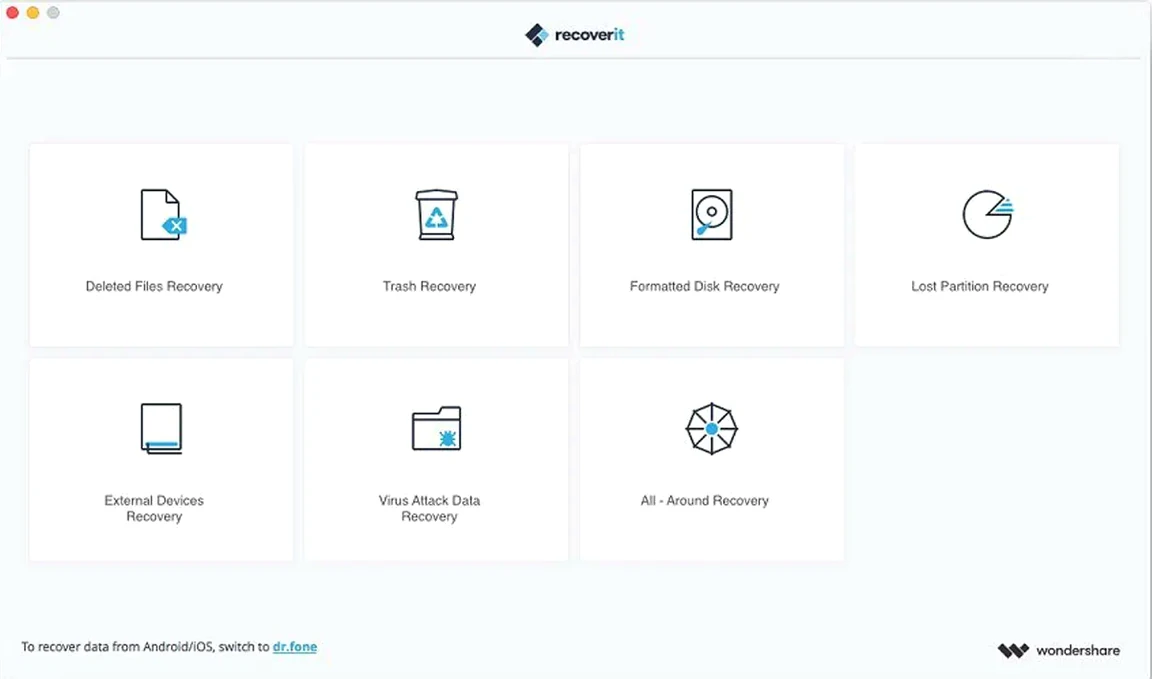This screenshot has height=679, width=1152.
Task: Click the 'wondershare' brand text
Action: (1078, 650)
